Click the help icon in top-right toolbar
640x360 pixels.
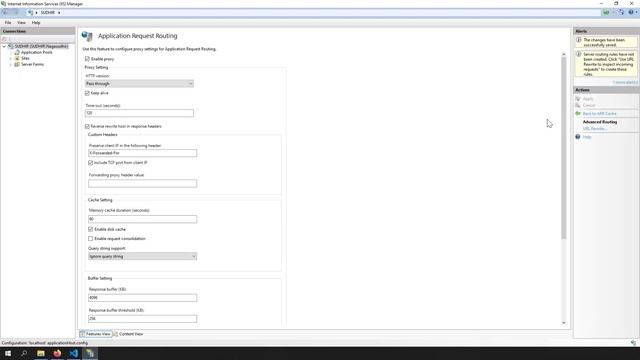[631, 13]
